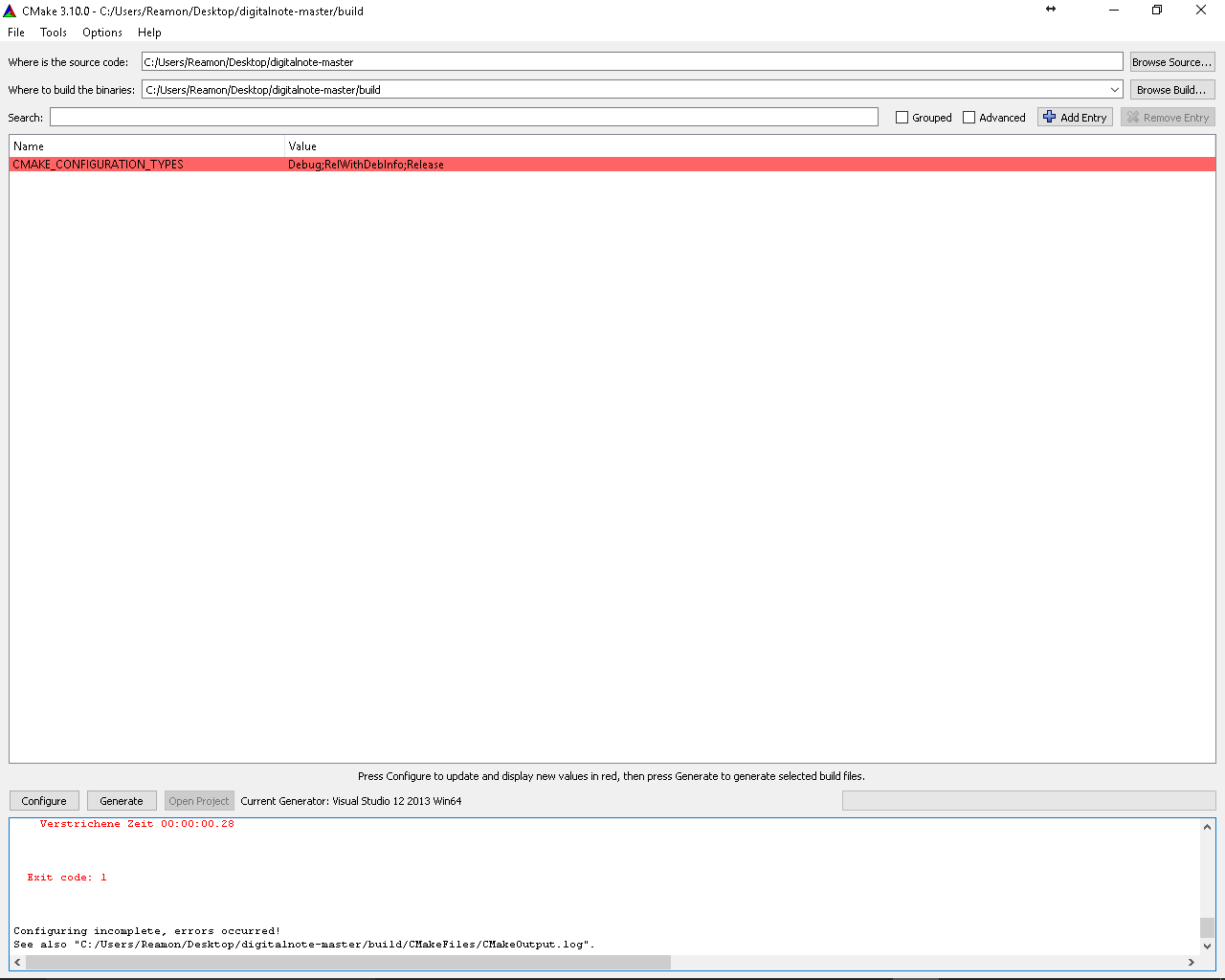This screenshot has width=1225, height=980.
Task: Restore down the CMake window
Action: click(x=1157, y=10)
